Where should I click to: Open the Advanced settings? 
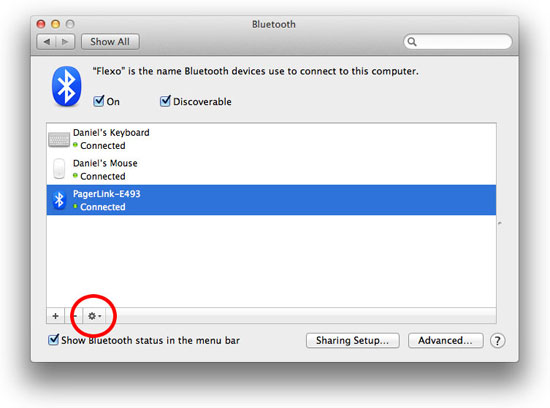[445, 341]
